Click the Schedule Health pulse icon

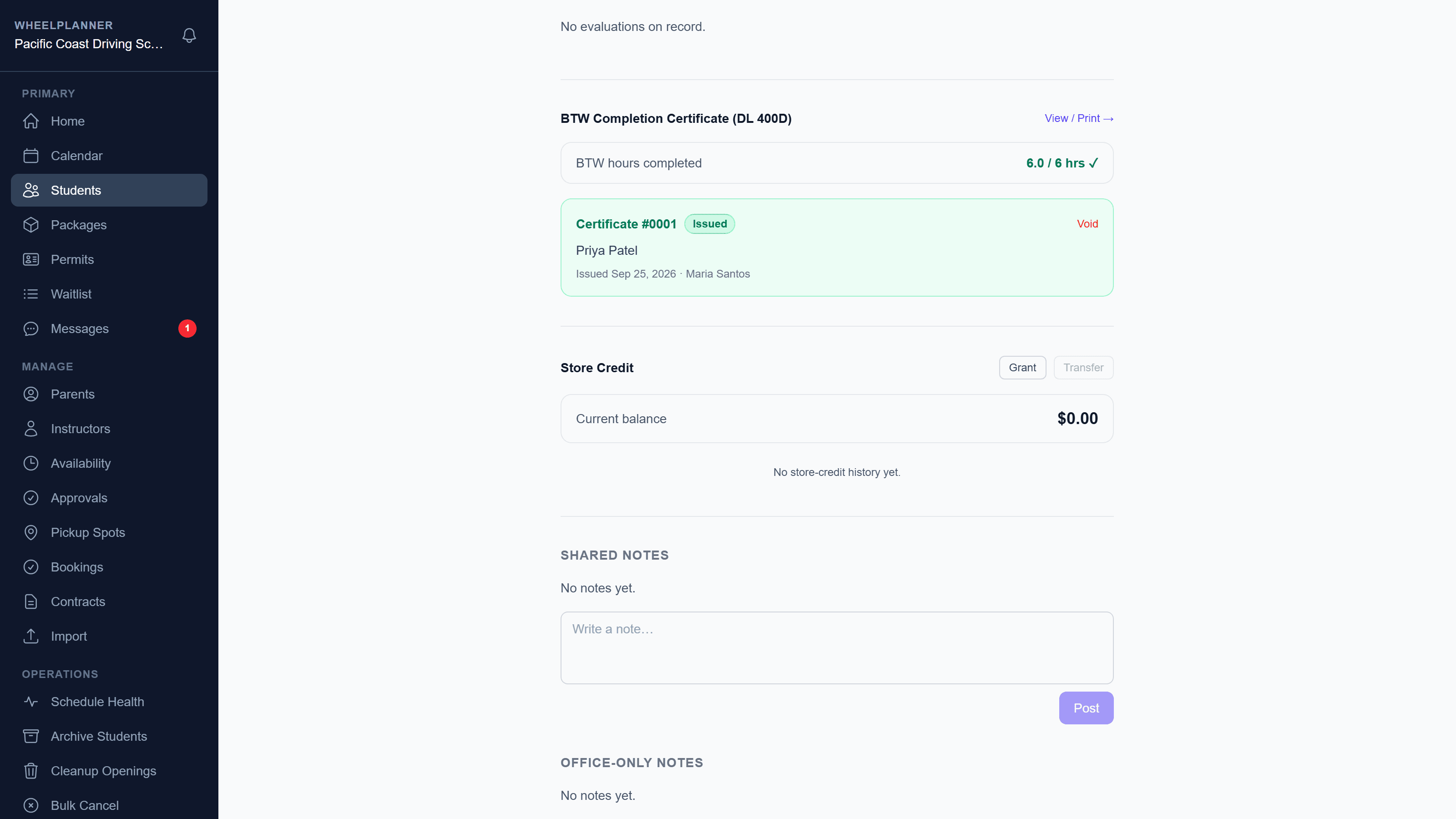point(31,702)
